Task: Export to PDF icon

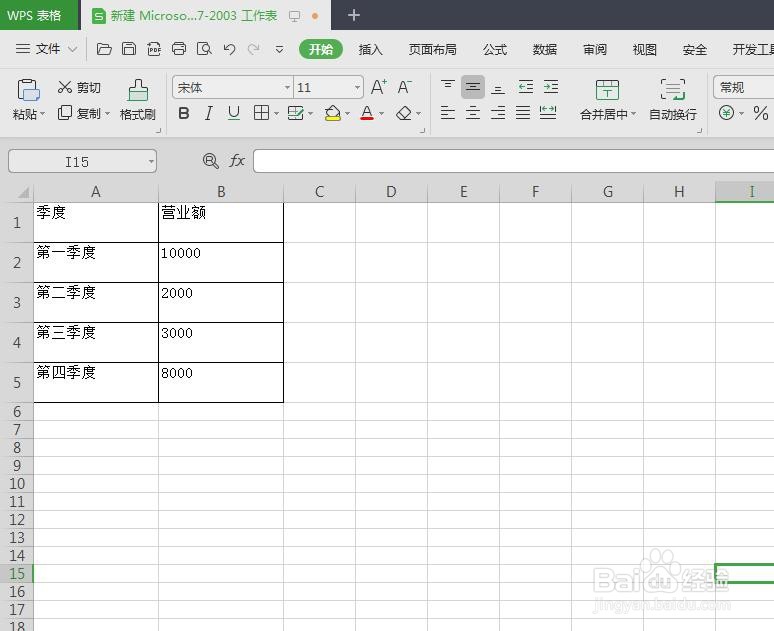Action: (154, 49)
